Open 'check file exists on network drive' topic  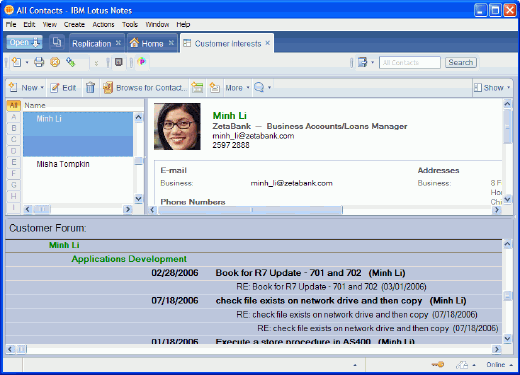(x=341, y=301)
